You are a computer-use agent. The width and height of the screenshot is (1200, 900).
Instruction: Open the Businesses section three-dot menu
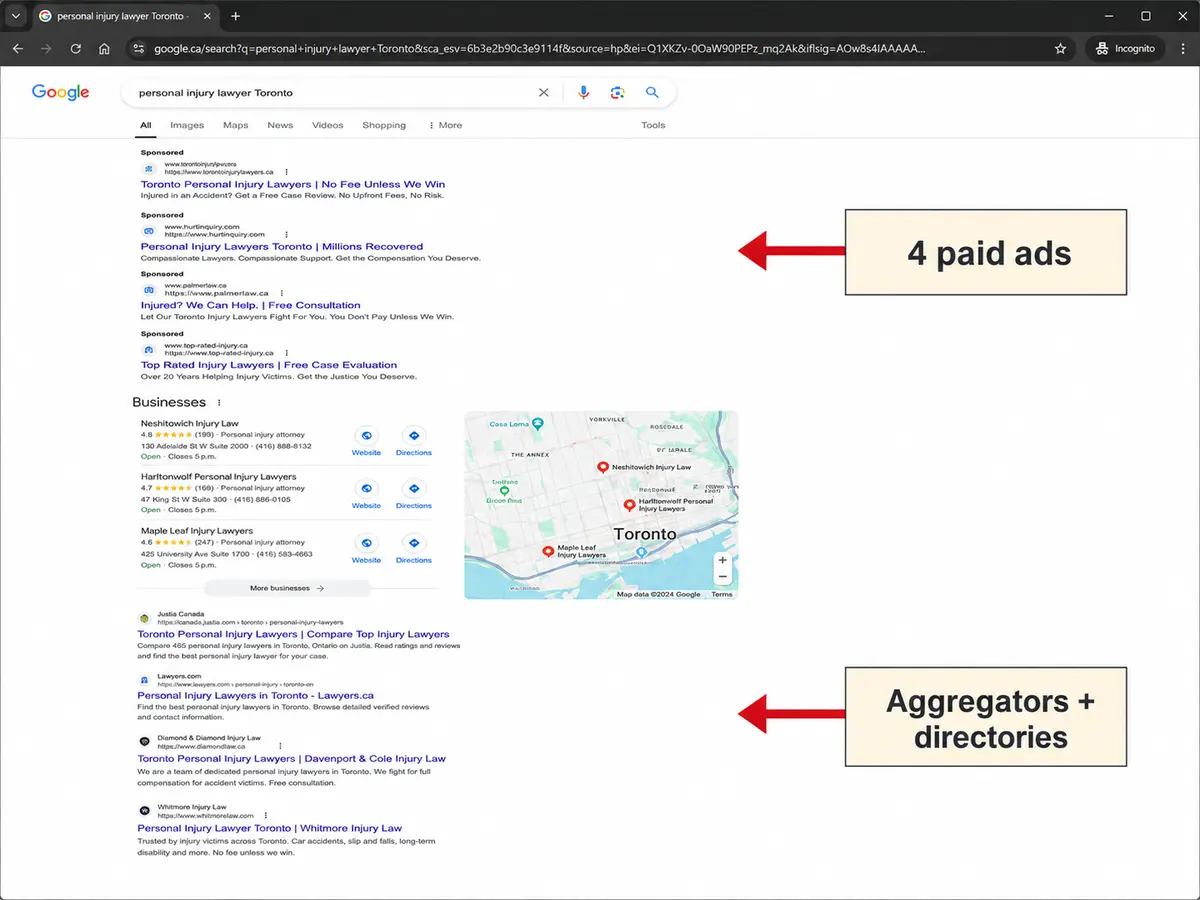pos(219,402)
